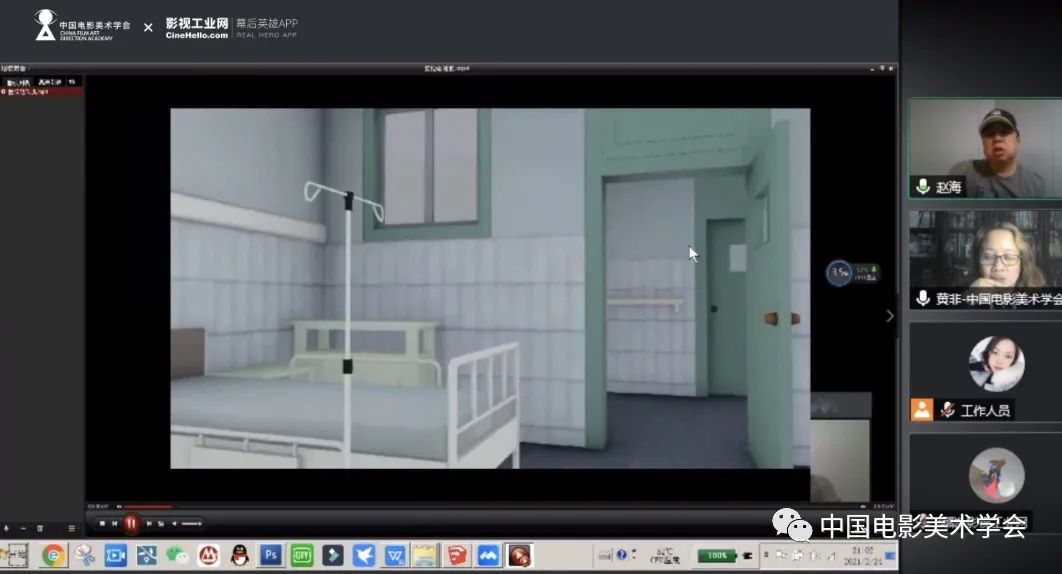The width and height of the screenshot is (1062, 574).
Task: Stop video playback in the player
Action: tap(102, 523)
